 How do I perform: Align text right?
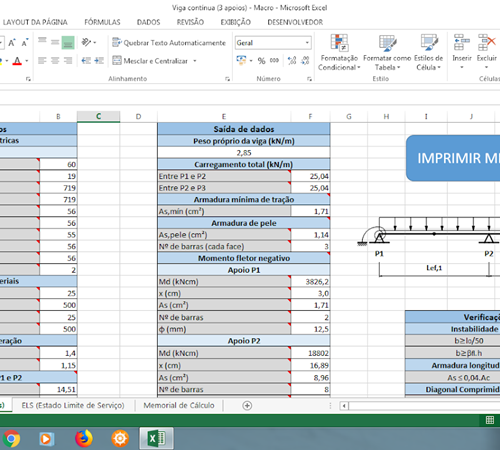pos(68,61)
